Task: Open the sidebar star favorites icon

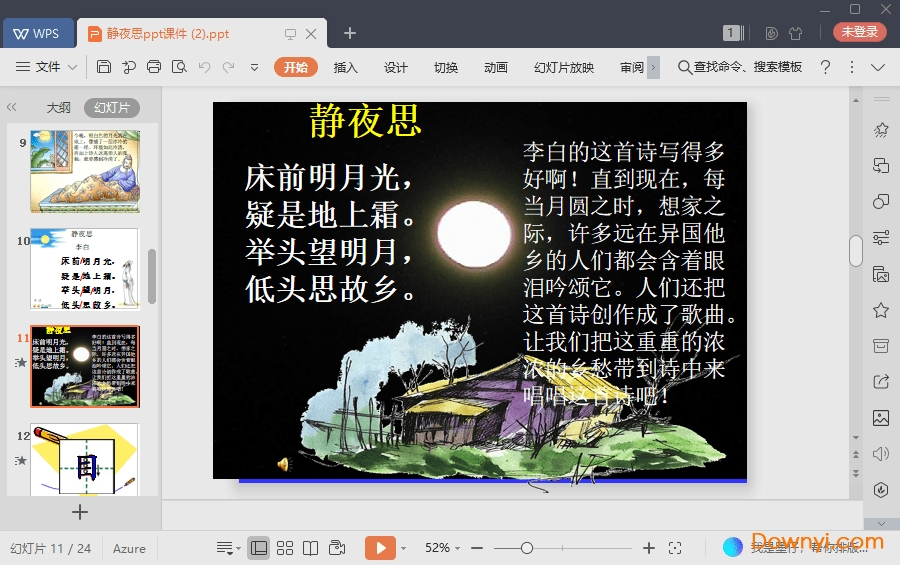Action: pyautogui.click(x=880, y=311)
